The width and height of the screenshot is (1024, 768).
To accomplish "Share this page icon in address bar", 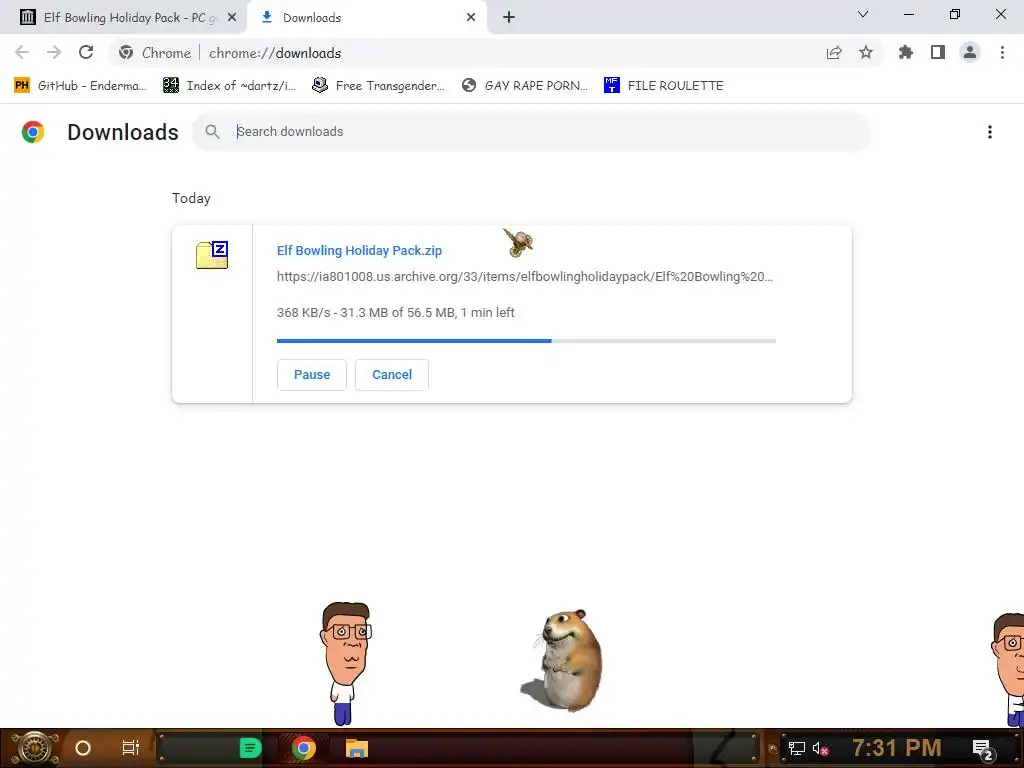I will [833, 53].
